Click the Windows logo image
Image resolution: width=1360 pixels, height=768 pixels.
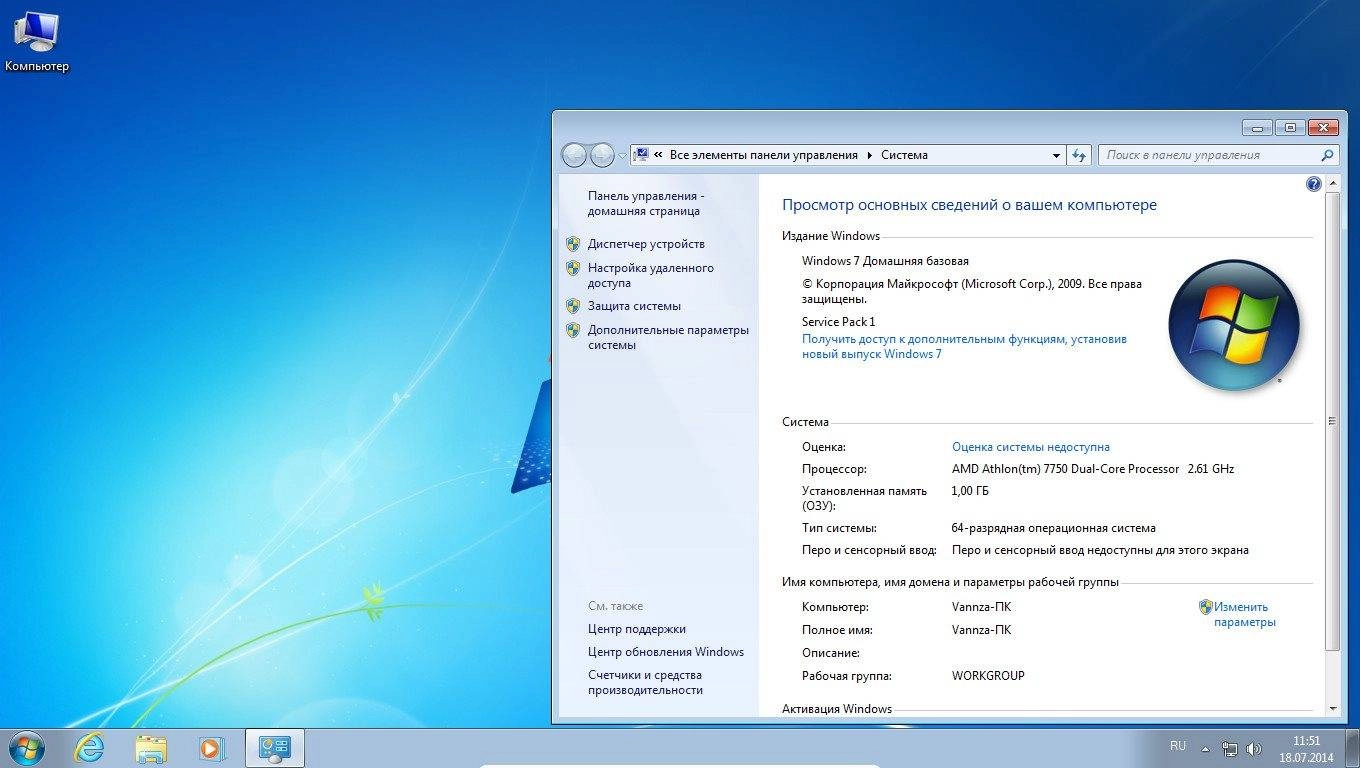1234,325
